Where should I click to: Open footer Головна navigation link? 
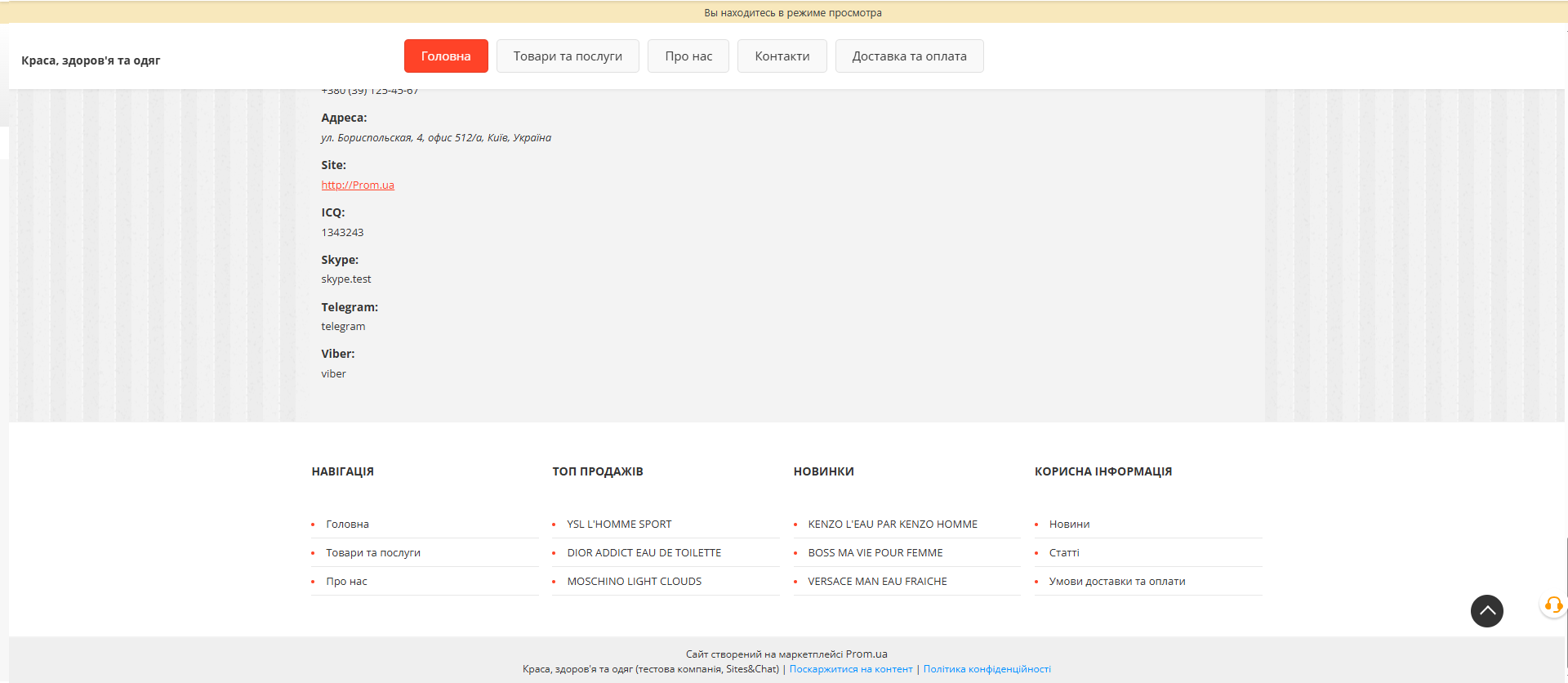(347, 525)
